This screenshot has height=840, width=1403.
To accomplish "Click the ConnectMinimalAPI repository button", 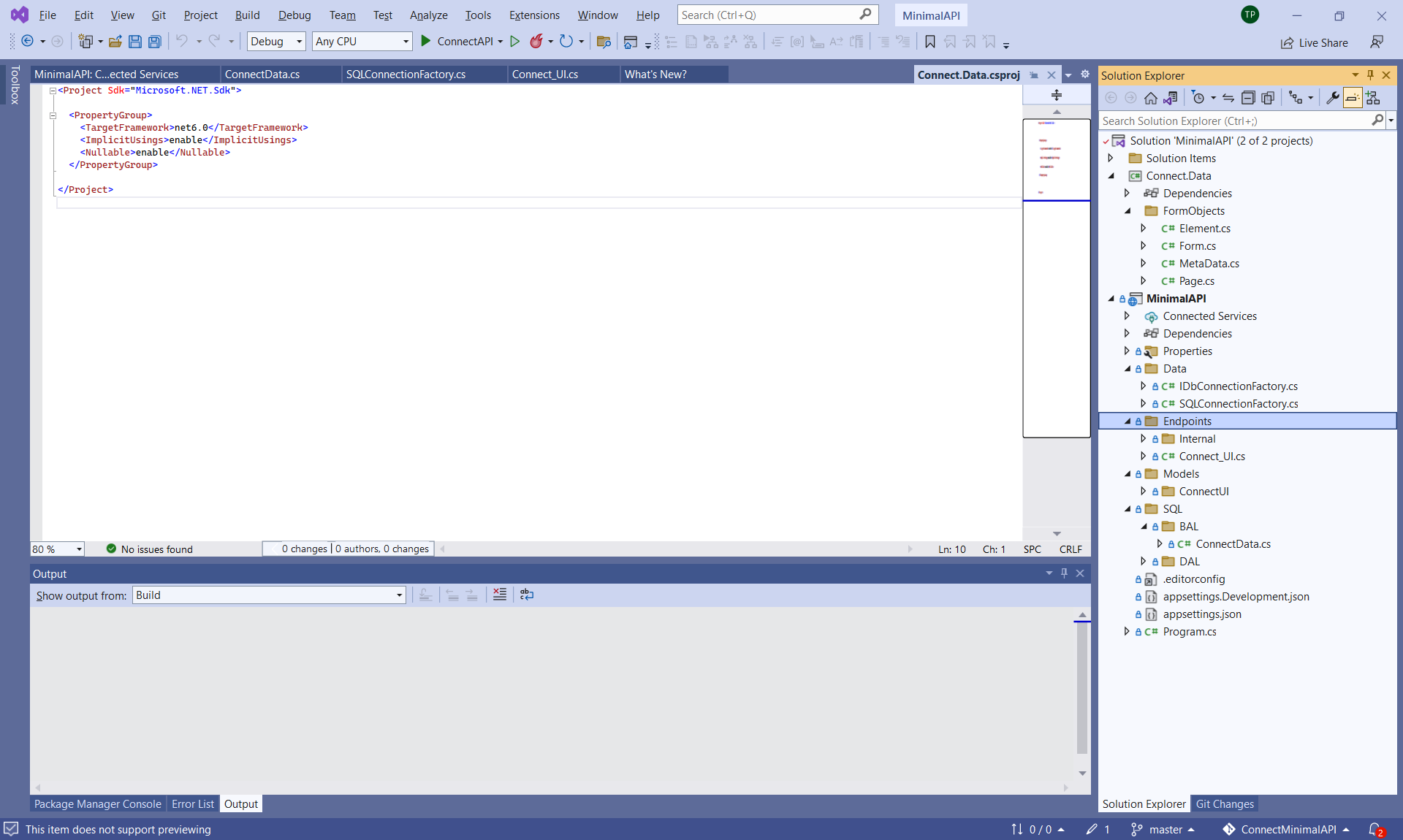I will point(1286,830).
